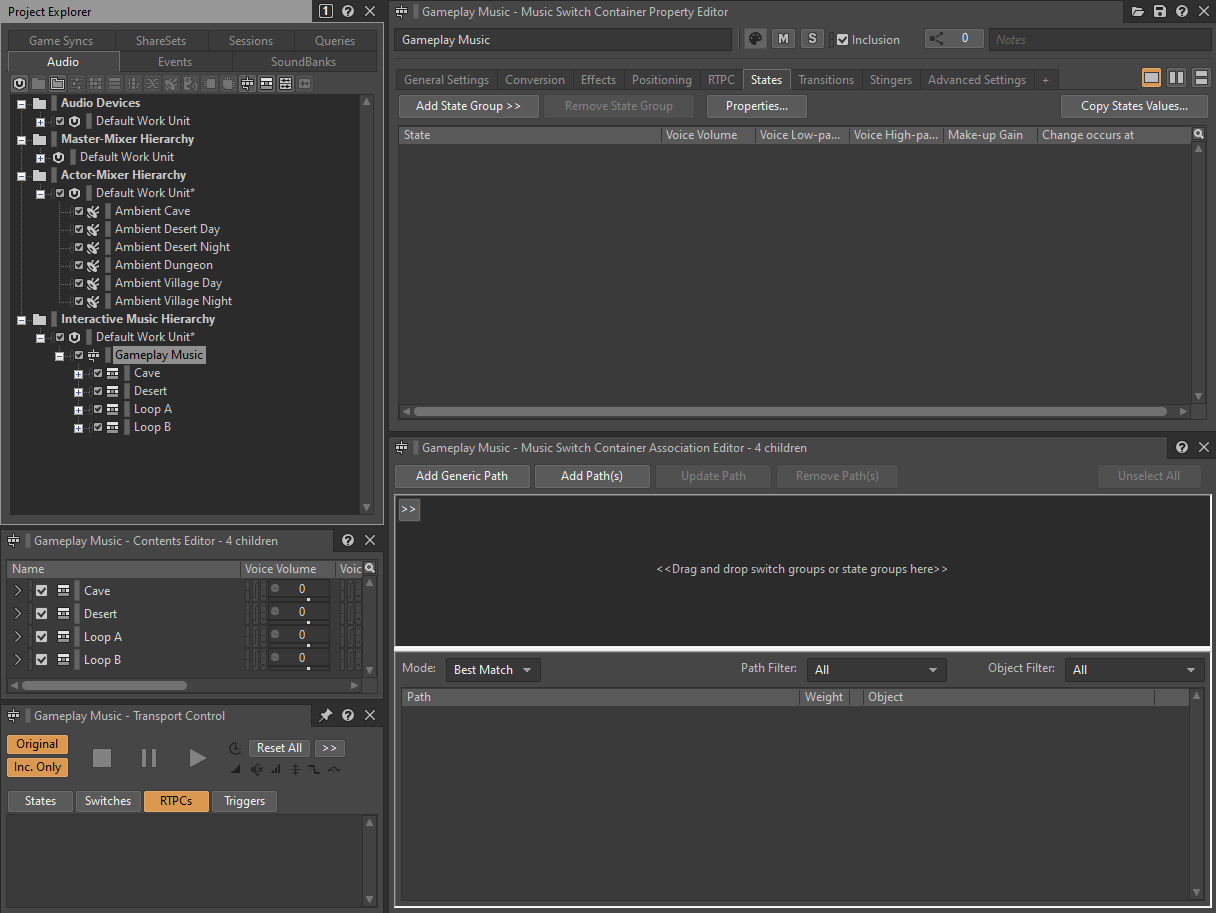This screenshot has height=913, width=1216.
Task: Click Copy States Values... button
Action: (x=1134, y=106)
